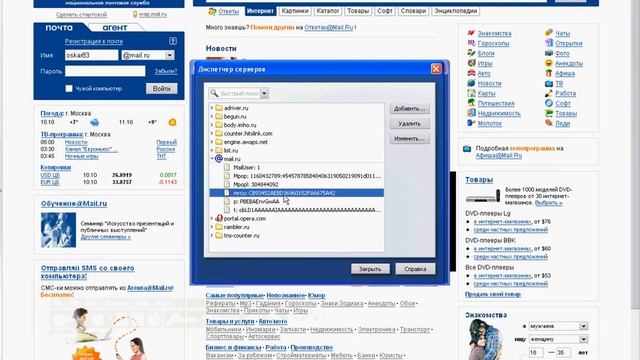The image size is (640, 360).
Task: Expand the rambler.ru tree node
Action: (212, 227)
